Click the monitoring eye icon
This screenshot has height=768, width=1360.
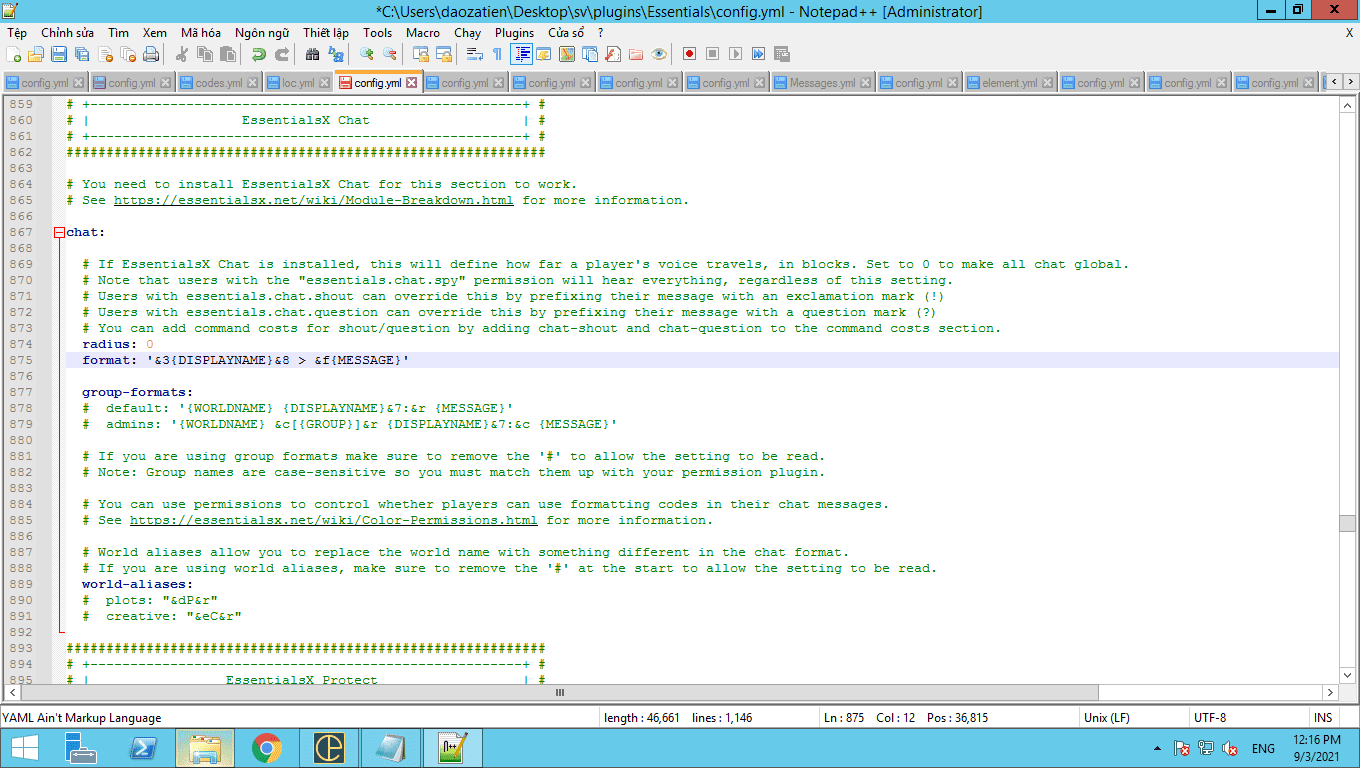click(x=659, y=54)
